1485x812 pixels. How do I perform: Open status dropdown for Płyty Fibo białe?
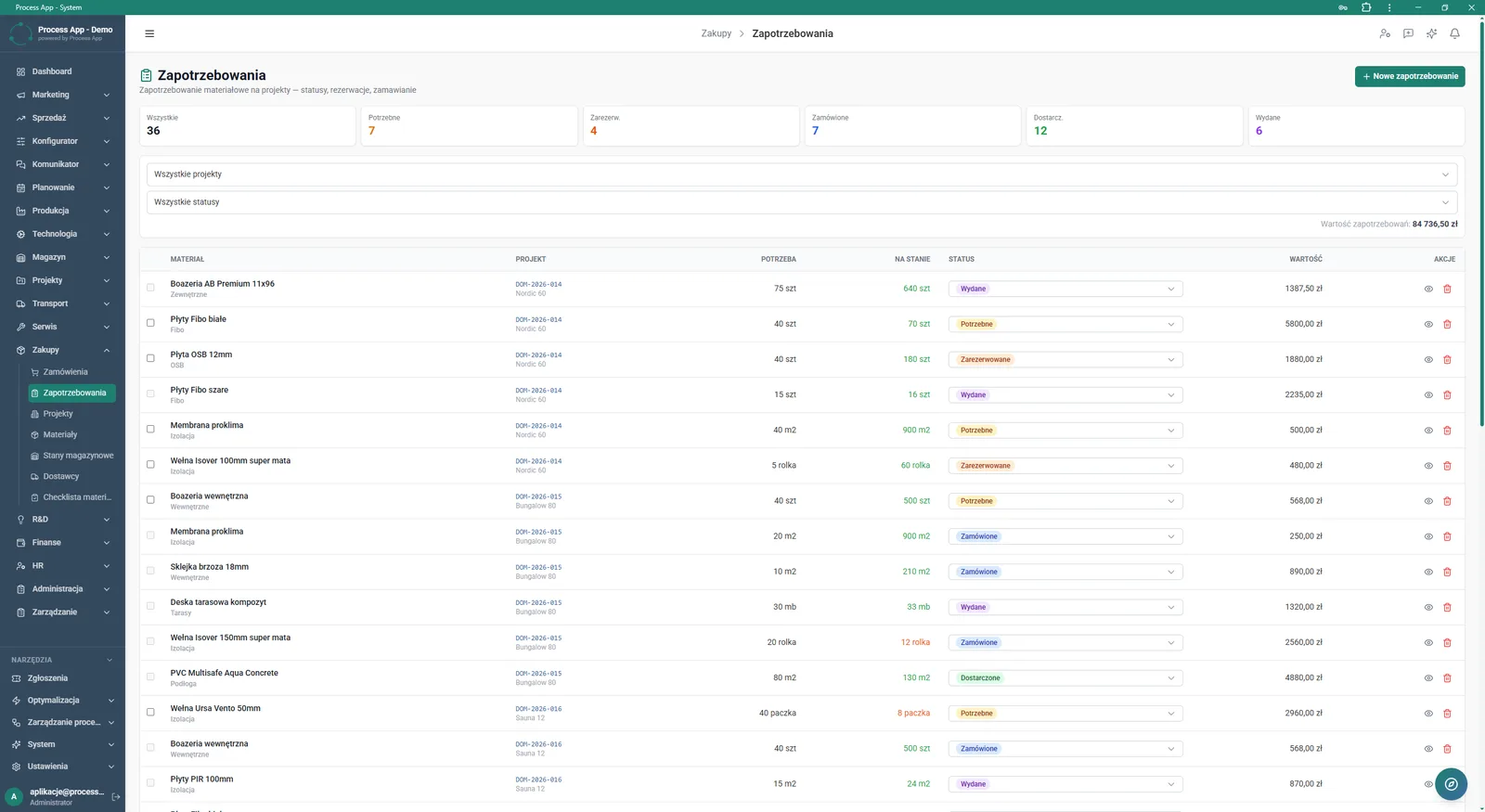click(1065, 324)
